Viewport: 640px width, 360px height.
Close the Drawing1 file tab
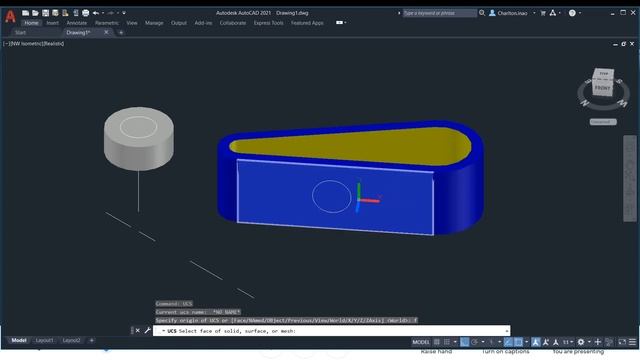[106, 32]
